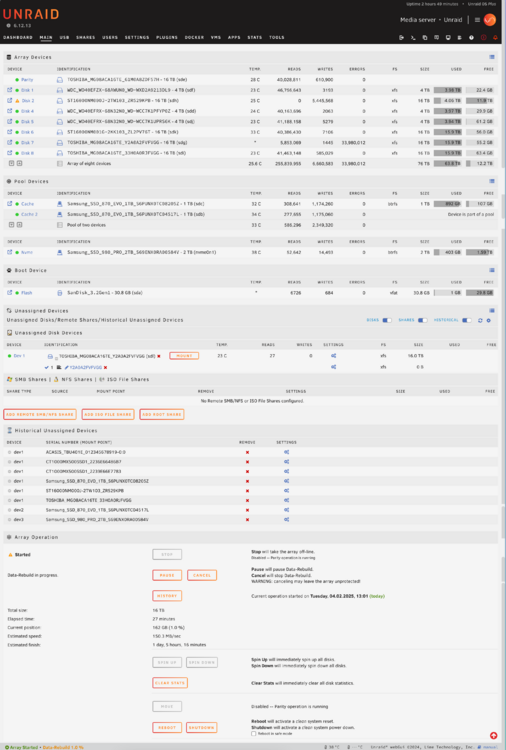Click Add Root Share button

tap(162, 414)
